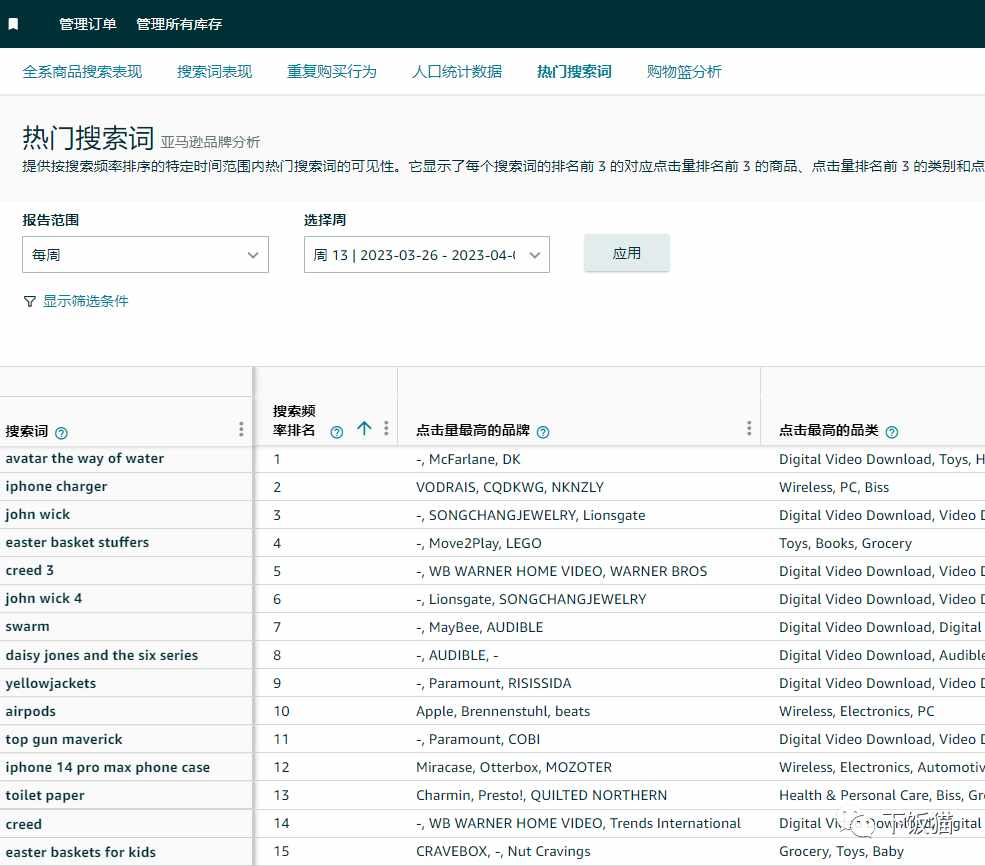Select search term 'john wick 4'
Screen dimensions: 985x866
coord(44,598)
